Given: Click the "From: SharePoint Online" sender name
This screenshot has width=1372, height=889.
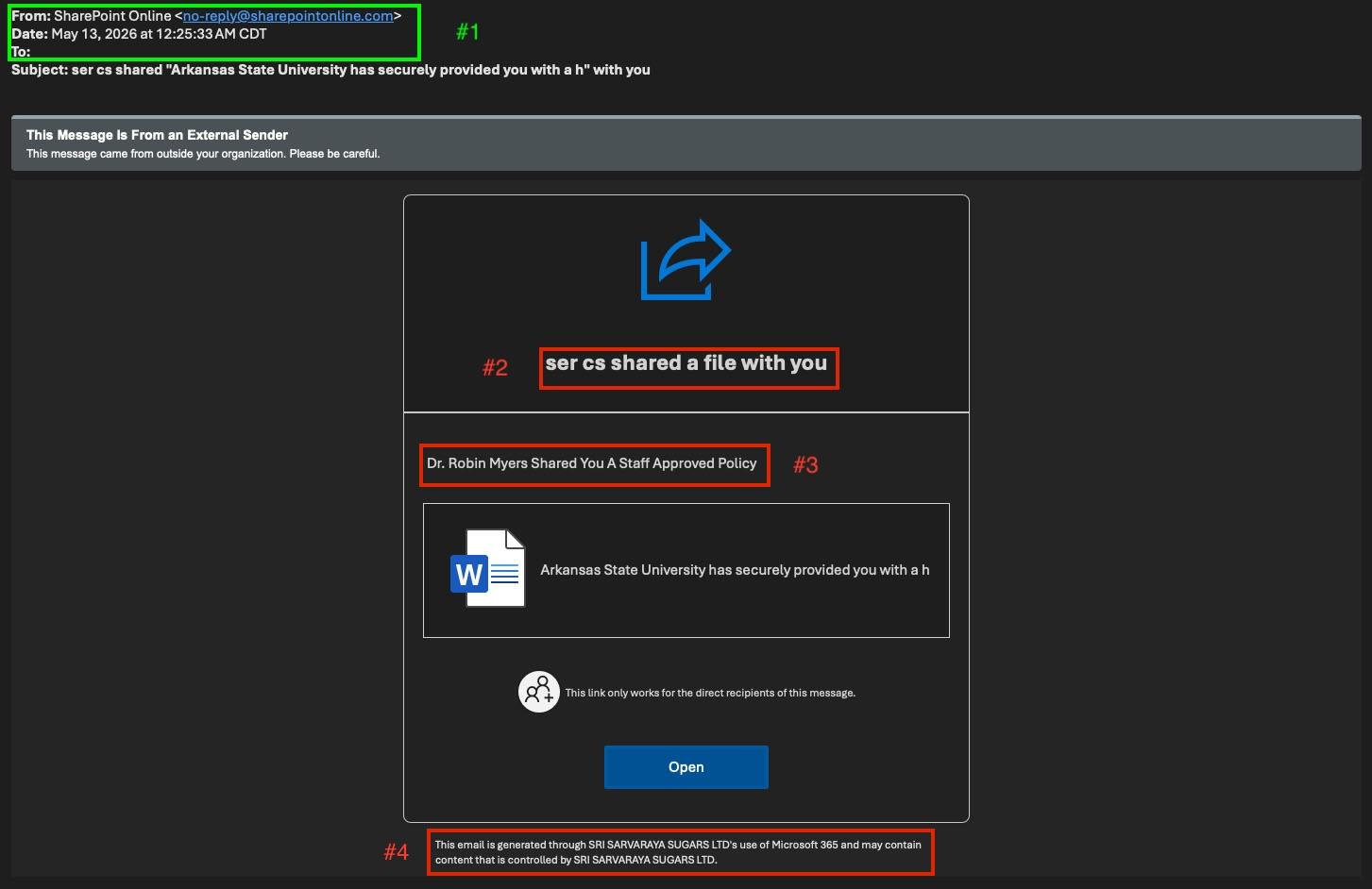Looking at the screenshot, I should [112, 16].
